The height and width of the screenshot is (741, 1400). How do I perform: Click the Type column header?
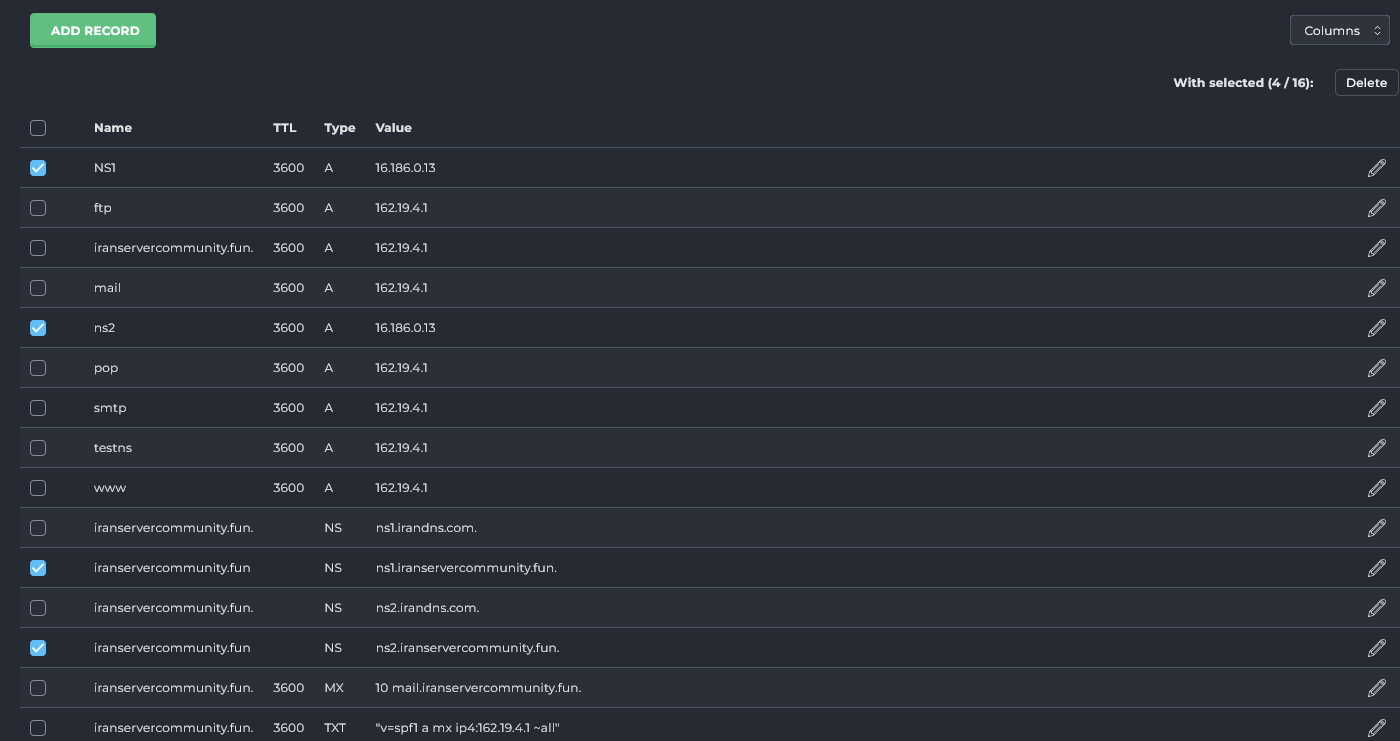(340, 128)
